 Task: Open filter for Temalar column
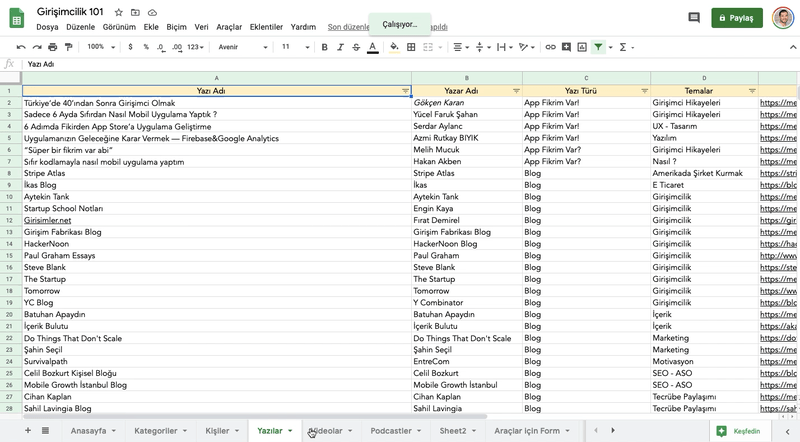(752, 91)
